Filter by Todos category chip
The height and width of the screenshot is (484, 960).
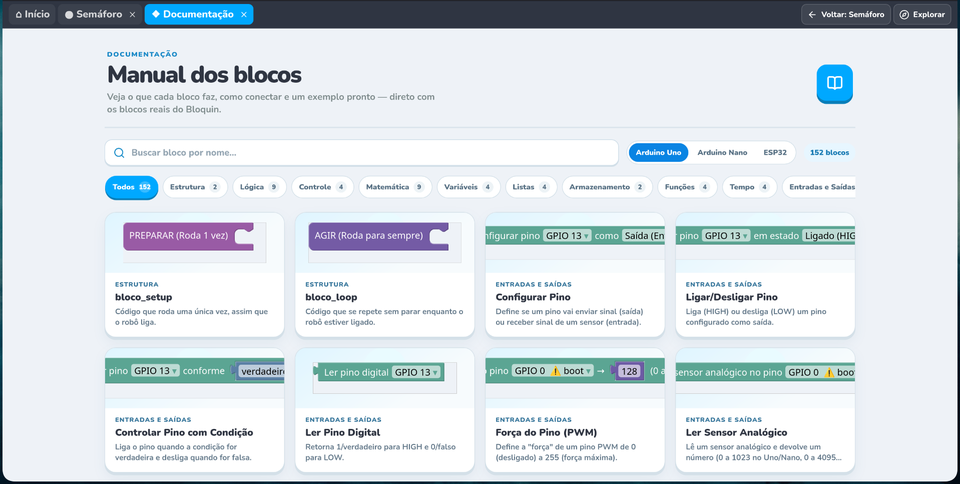pos(132,187)
